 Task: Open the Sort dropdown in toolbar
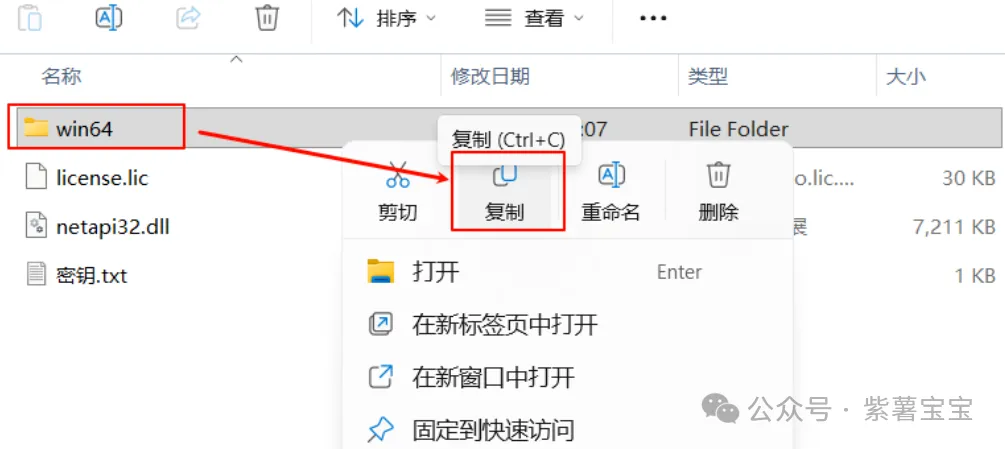[x=386, y=19]
